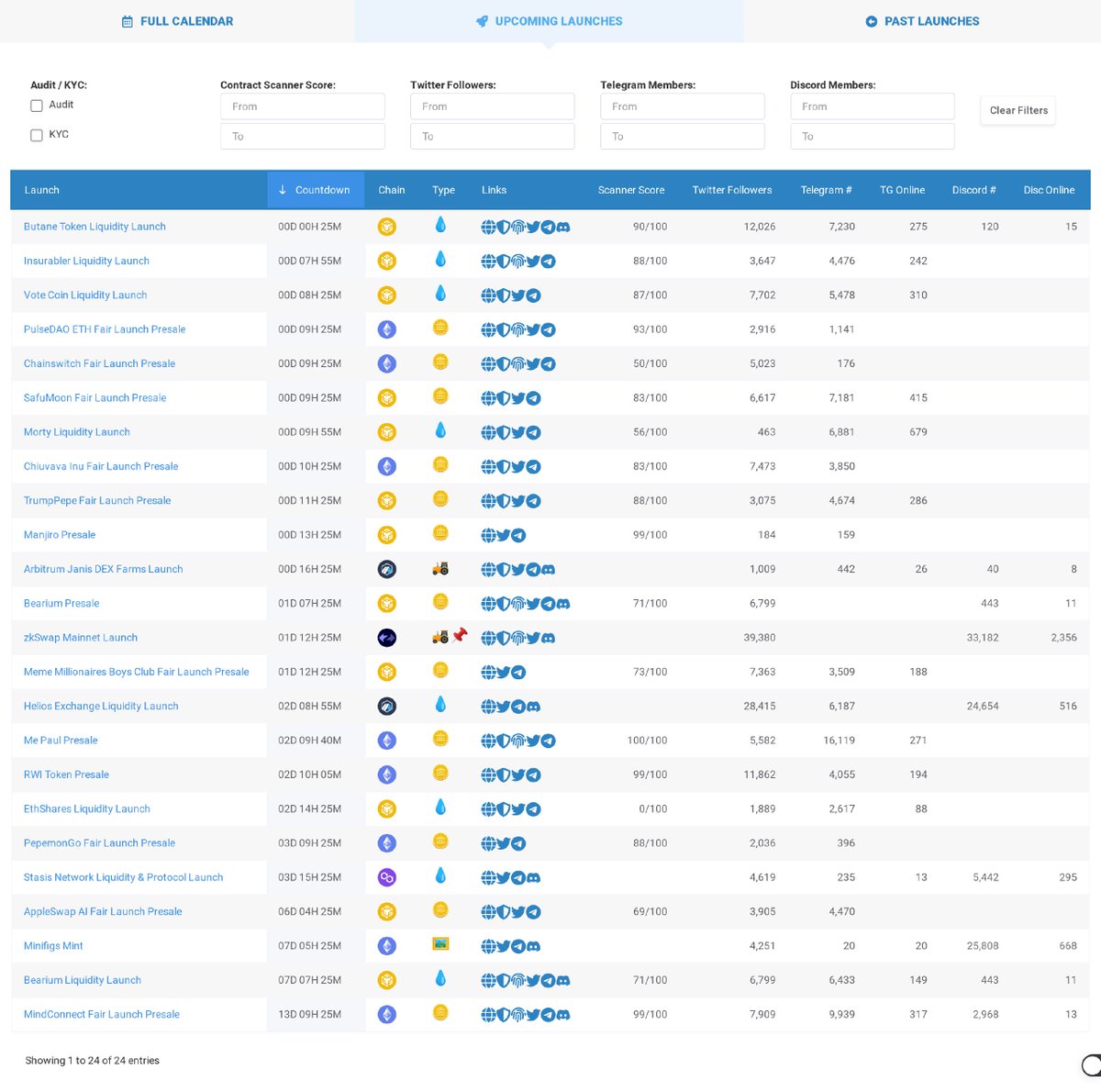Sort by TG Online column header

(x=902, y=190)
